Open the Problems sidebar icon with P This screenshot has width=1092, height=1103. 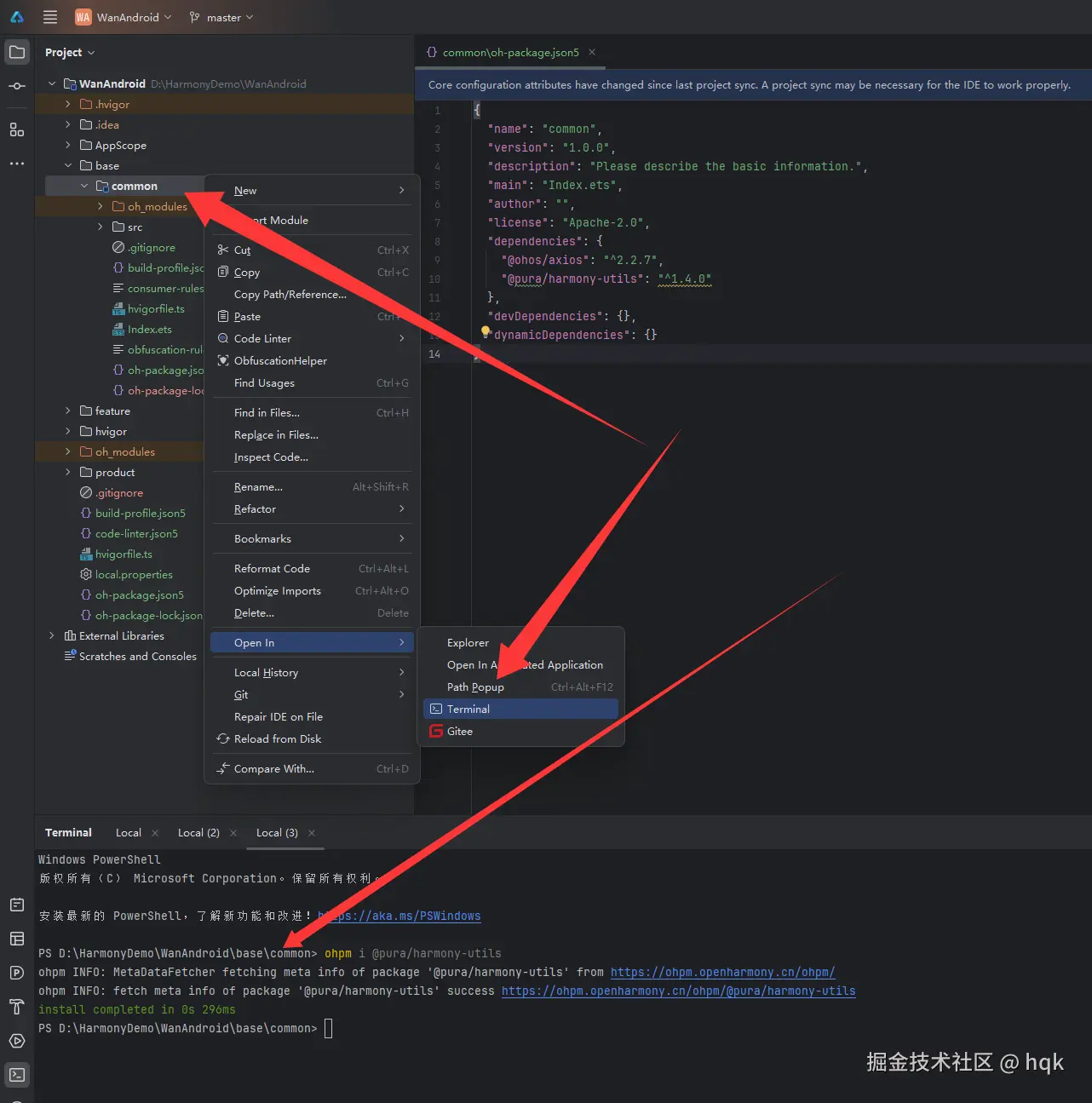[x=17, y=973]
